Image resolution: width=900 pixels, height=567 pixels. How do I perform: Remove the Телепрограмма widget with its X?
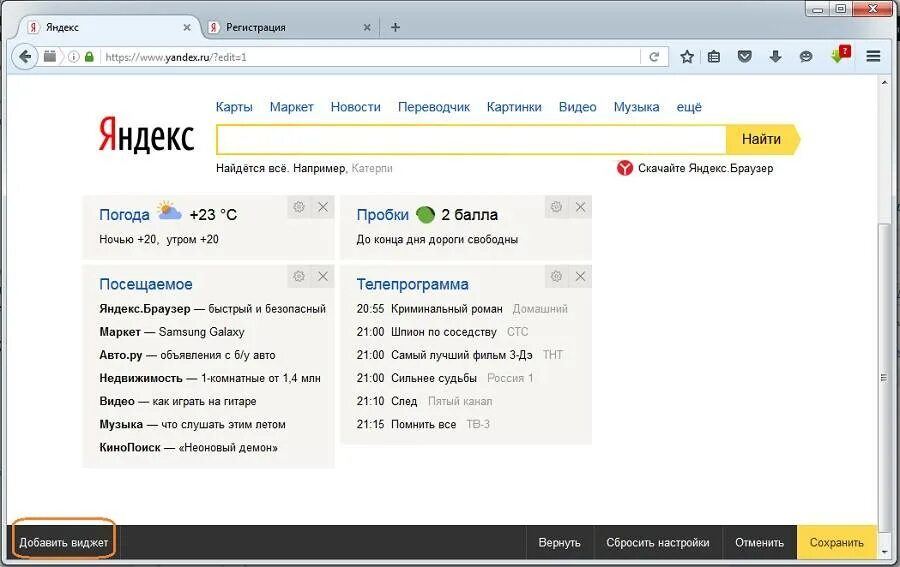coord(580,277)
